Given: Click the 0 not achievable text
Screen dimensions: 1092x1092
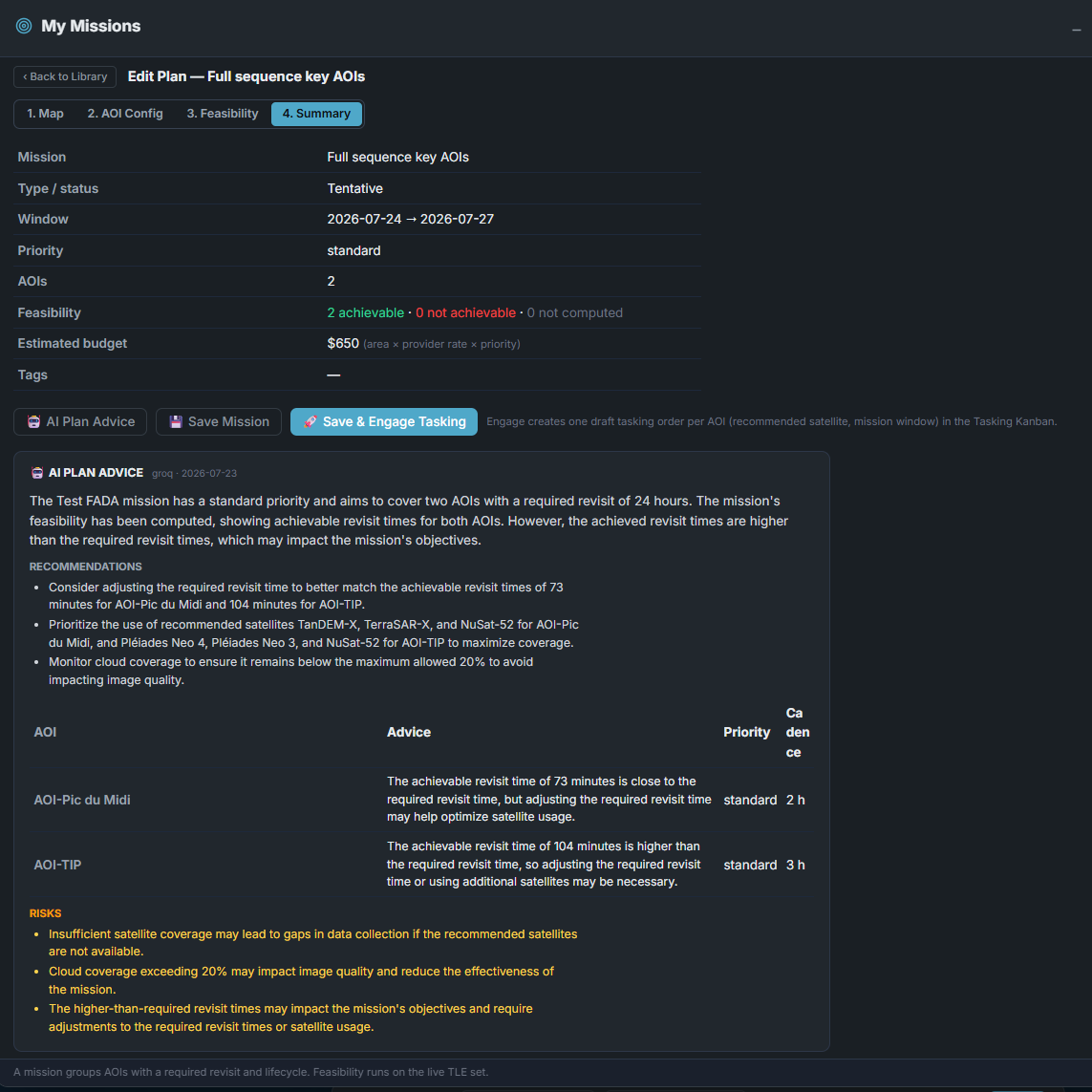Looking at the screenshot, I should [466, 312].
